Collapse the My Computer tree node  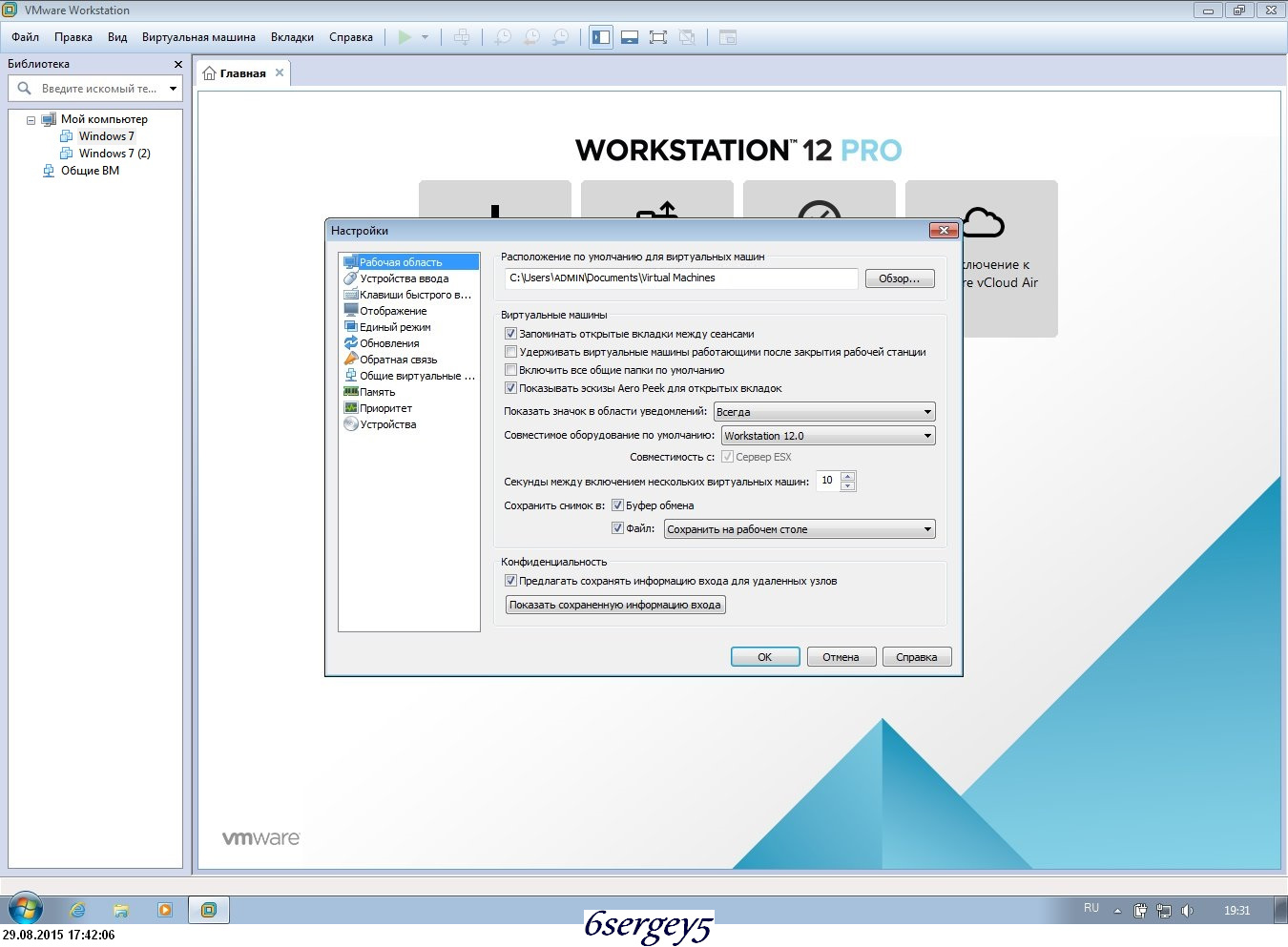click(x=31, y=120)
